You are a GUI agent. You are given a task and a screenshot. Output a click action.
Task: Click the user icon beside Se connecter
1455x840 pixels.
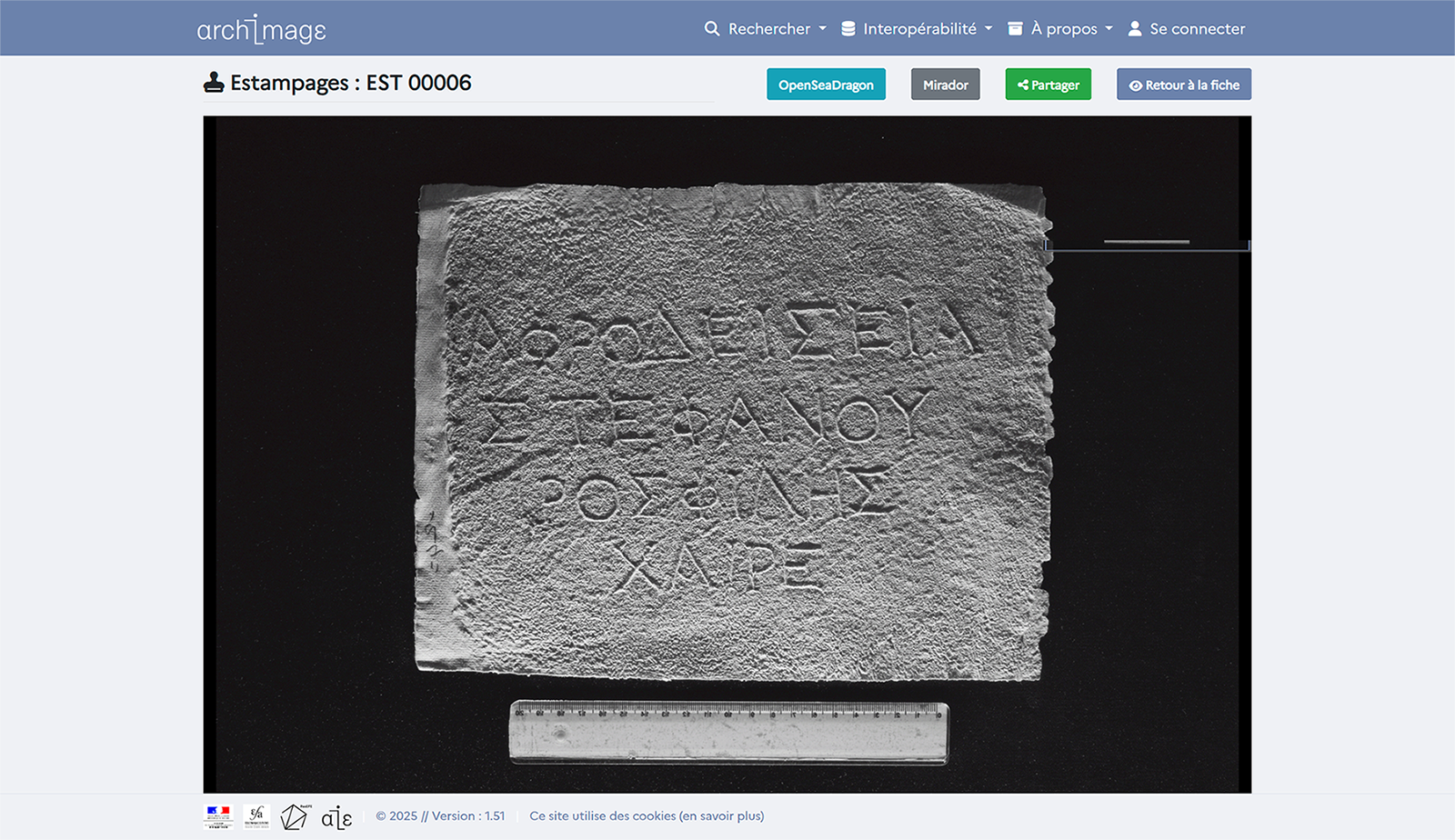pyautogui.click(x=1135, y=29)
